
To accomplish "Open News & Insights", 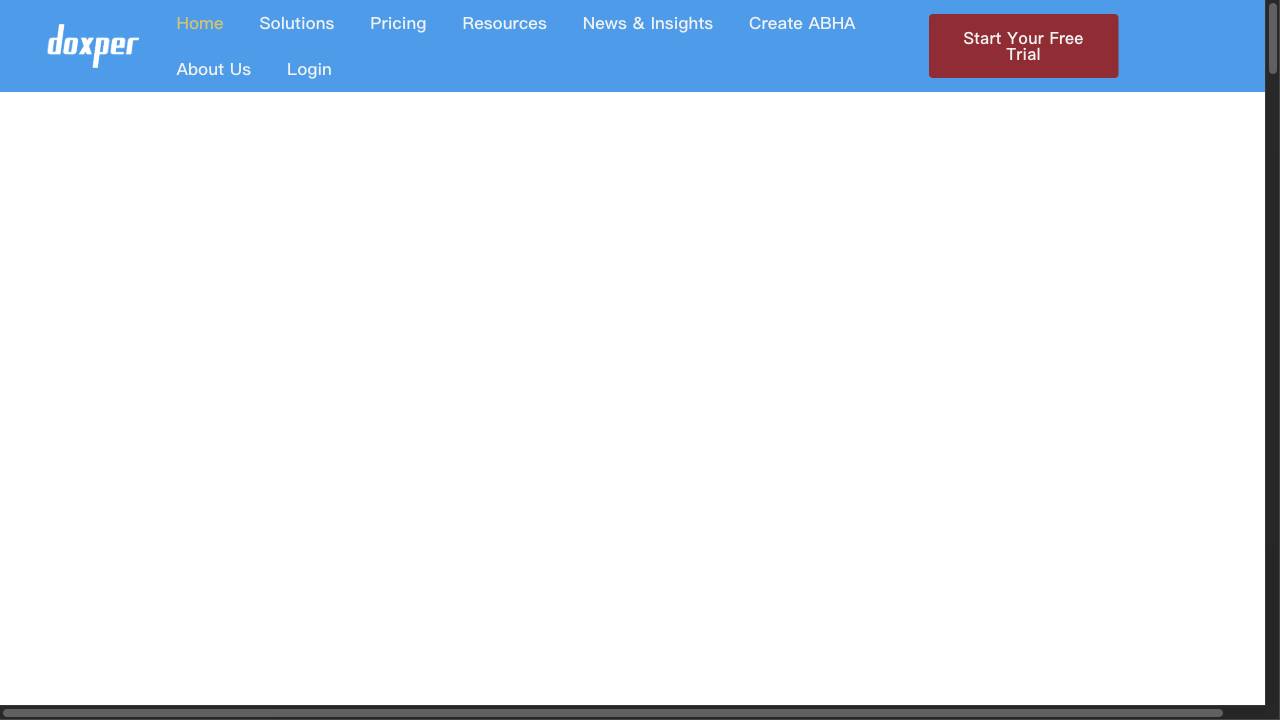I will tap(648, 23).
